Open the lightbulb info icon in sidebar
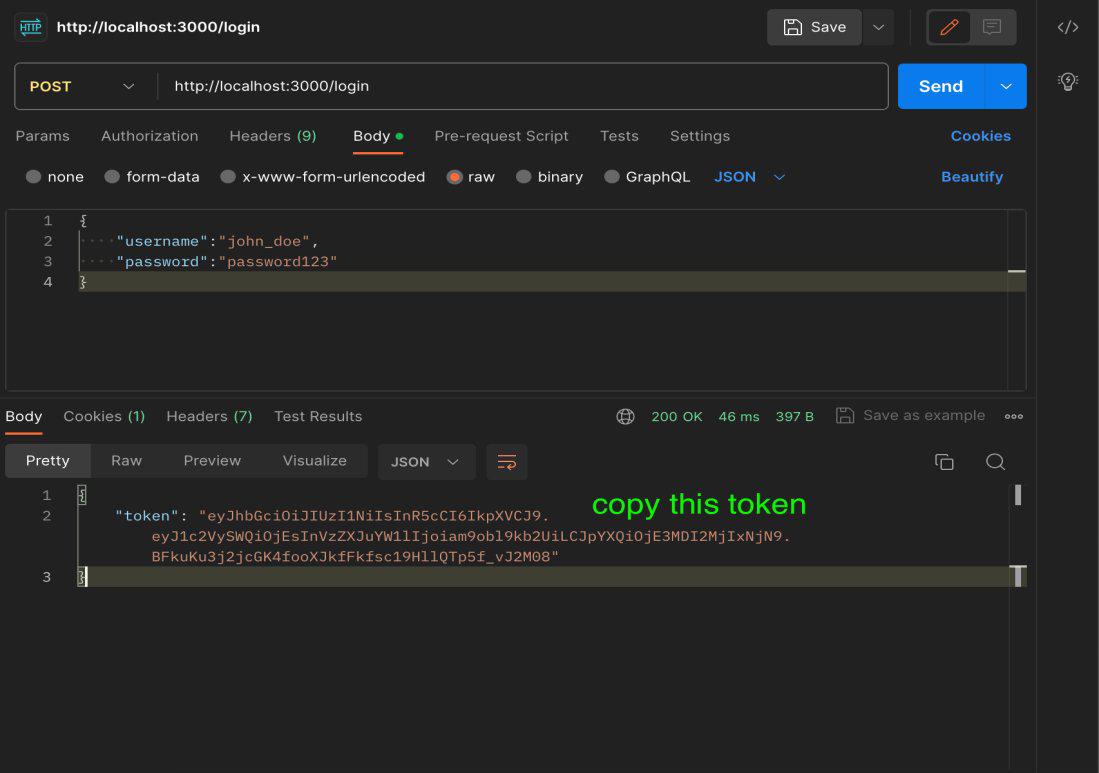Image resolution: width=1099 pixels, height=773 pixels. [1067, 81]
